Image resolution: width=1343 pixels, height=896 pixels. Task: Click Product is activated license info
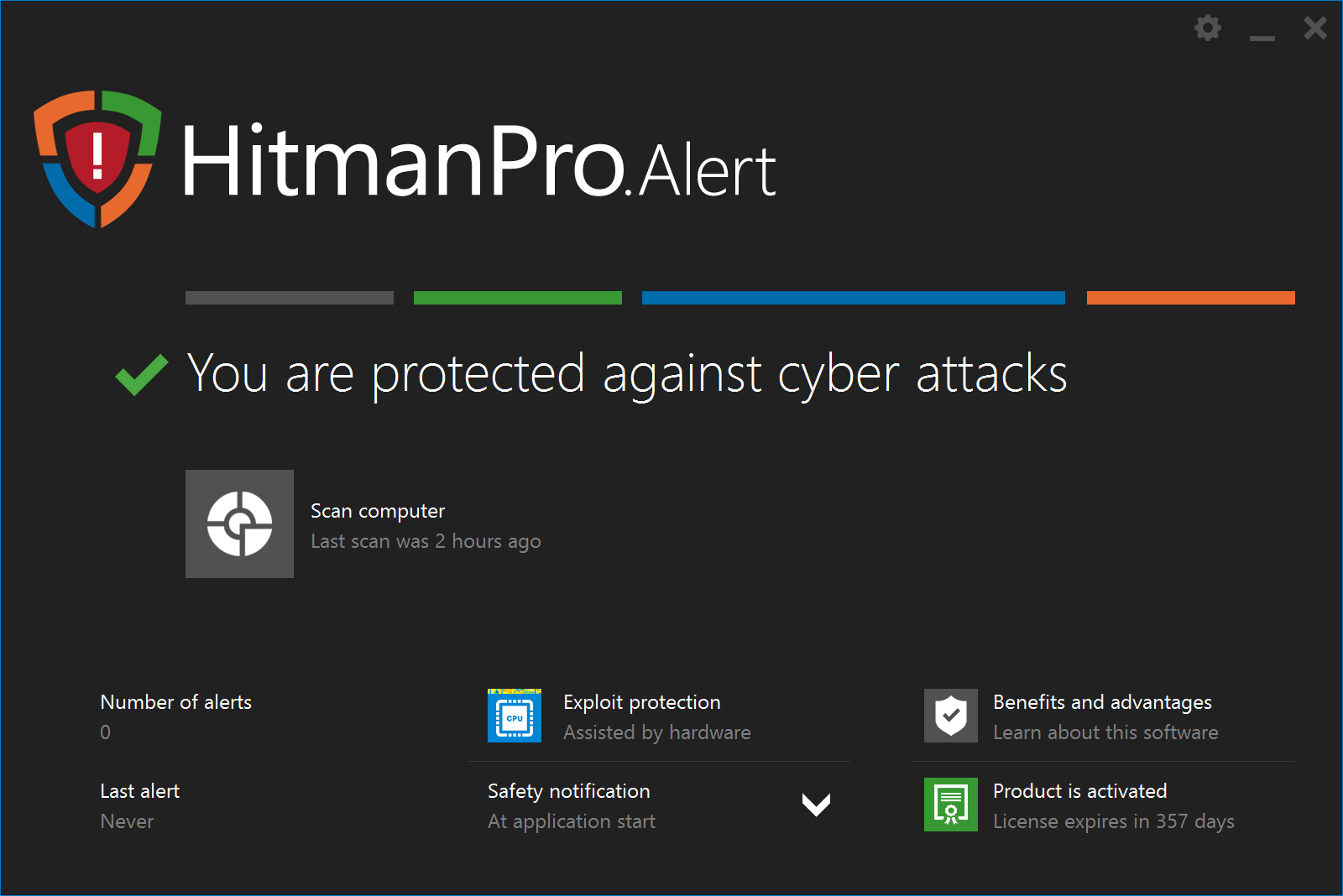tap(1080, 791)
